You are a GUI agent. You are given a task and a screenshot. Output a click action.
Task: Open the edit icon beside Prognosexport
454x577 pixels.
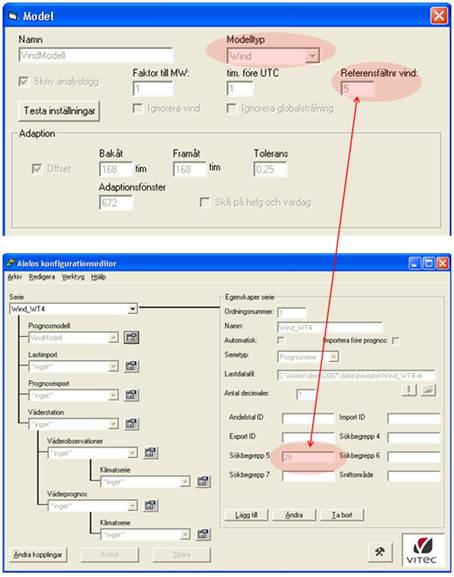(131, 395)
